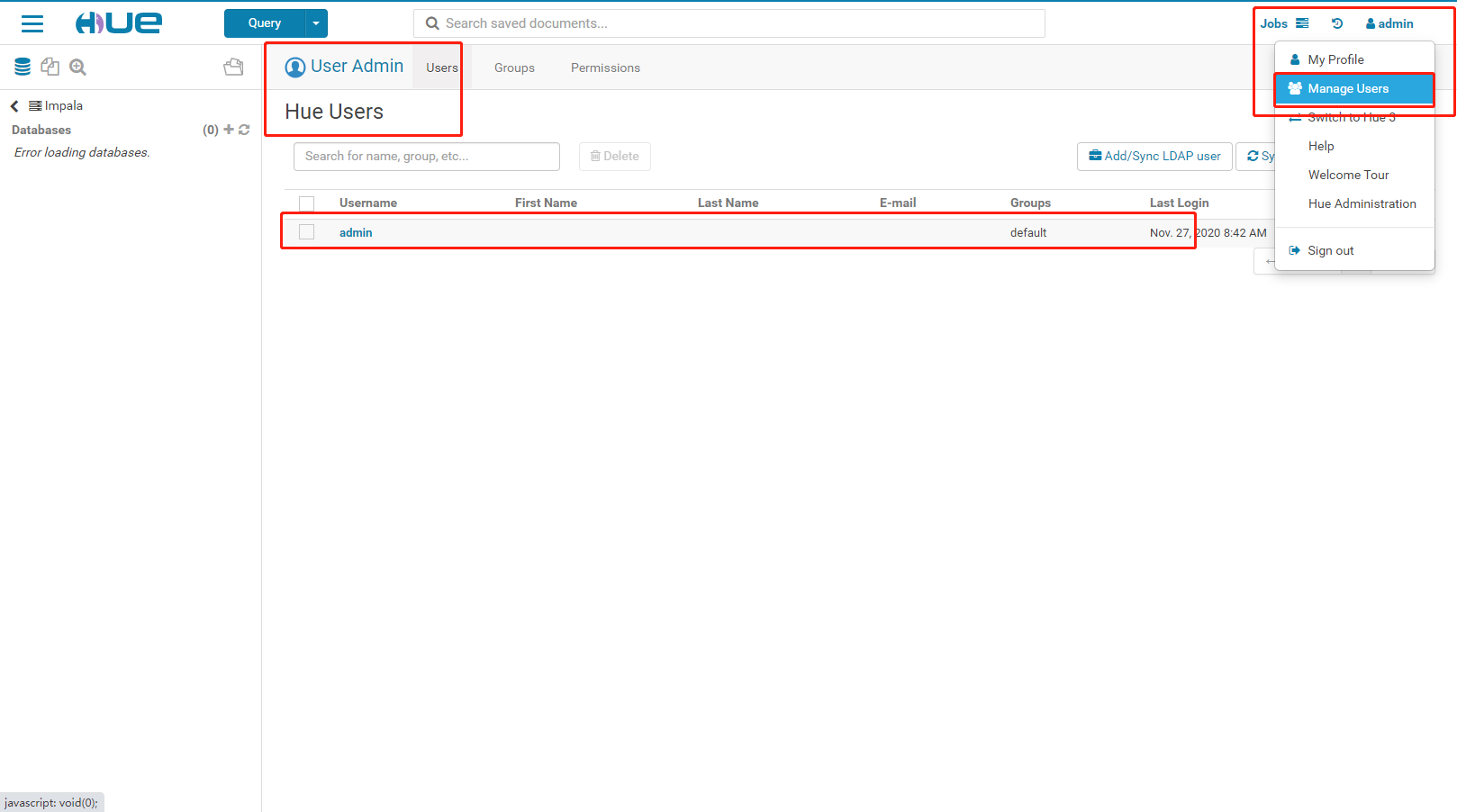Tick the admin row checkbox
This screenshot has width=1457, height=812.
coord(307,232)
